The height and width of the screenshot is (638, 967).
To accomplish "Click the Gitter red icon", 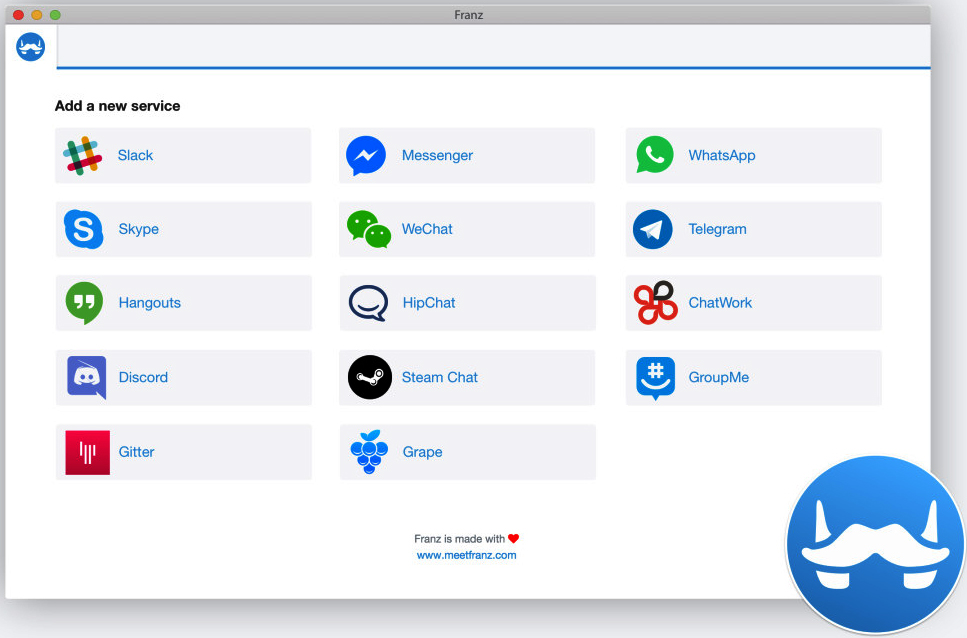I will [87, 452].
